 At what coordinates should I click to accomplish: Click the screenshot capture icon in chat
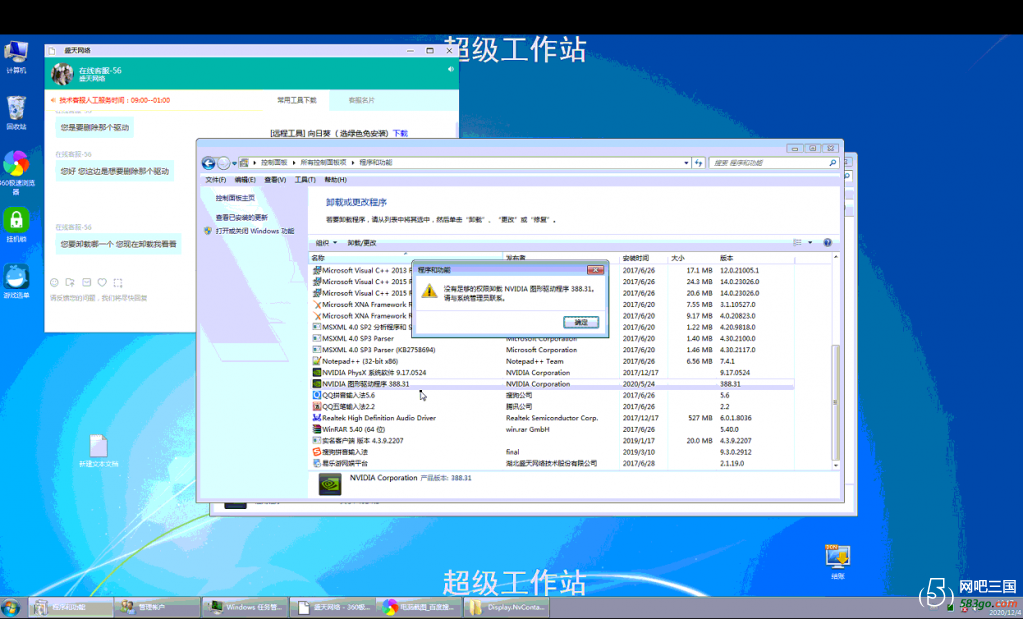point(117,282)
